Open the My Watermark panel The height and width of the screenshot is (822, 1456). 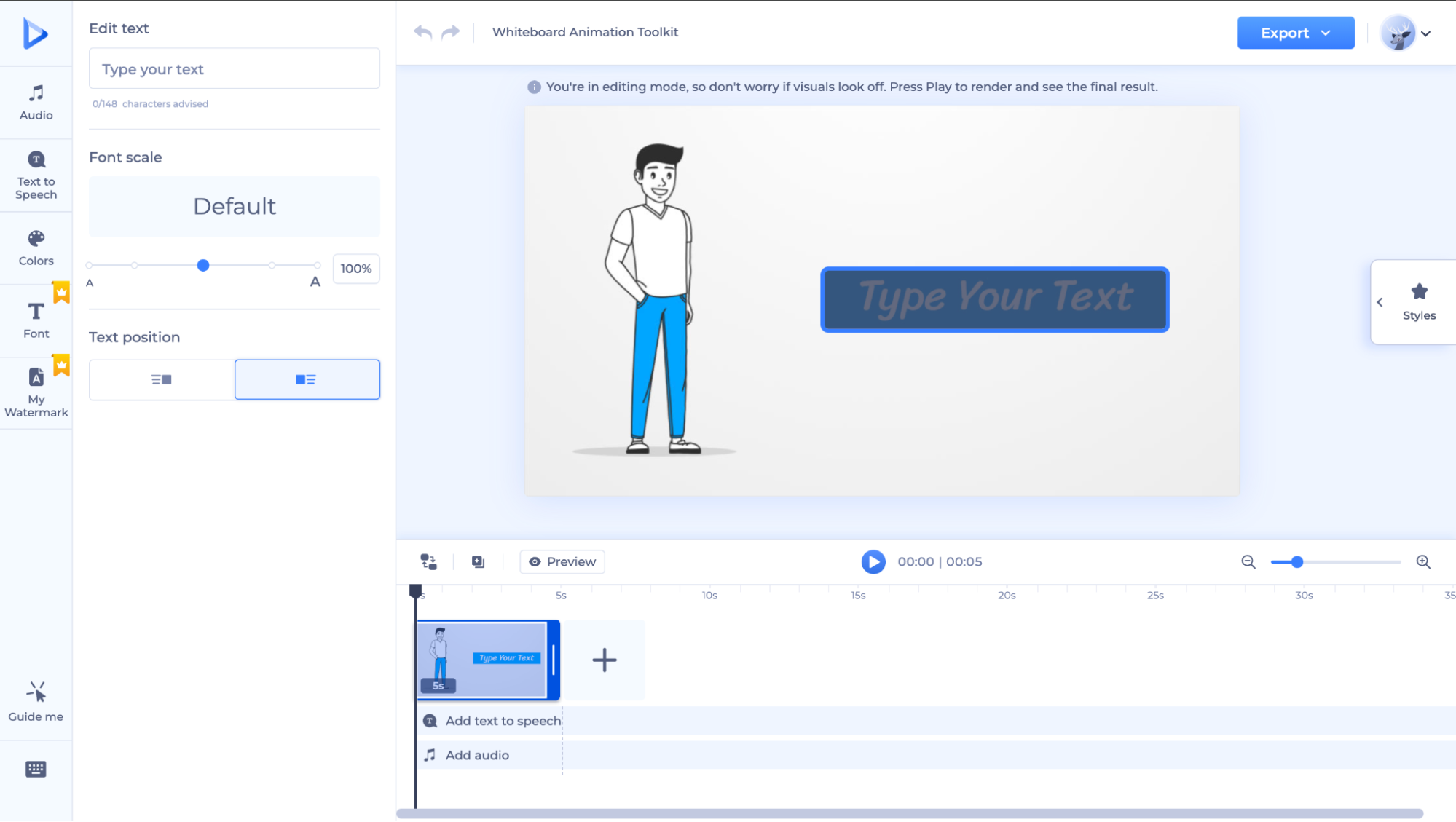click(x=36, y=393)
